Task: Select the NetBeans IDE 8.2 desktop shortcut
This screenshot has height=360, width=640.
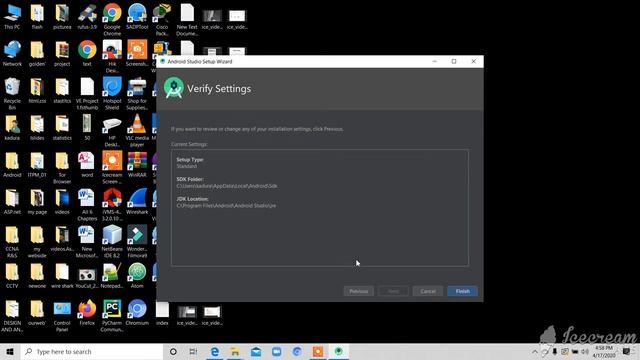Action: coord(112,242)
